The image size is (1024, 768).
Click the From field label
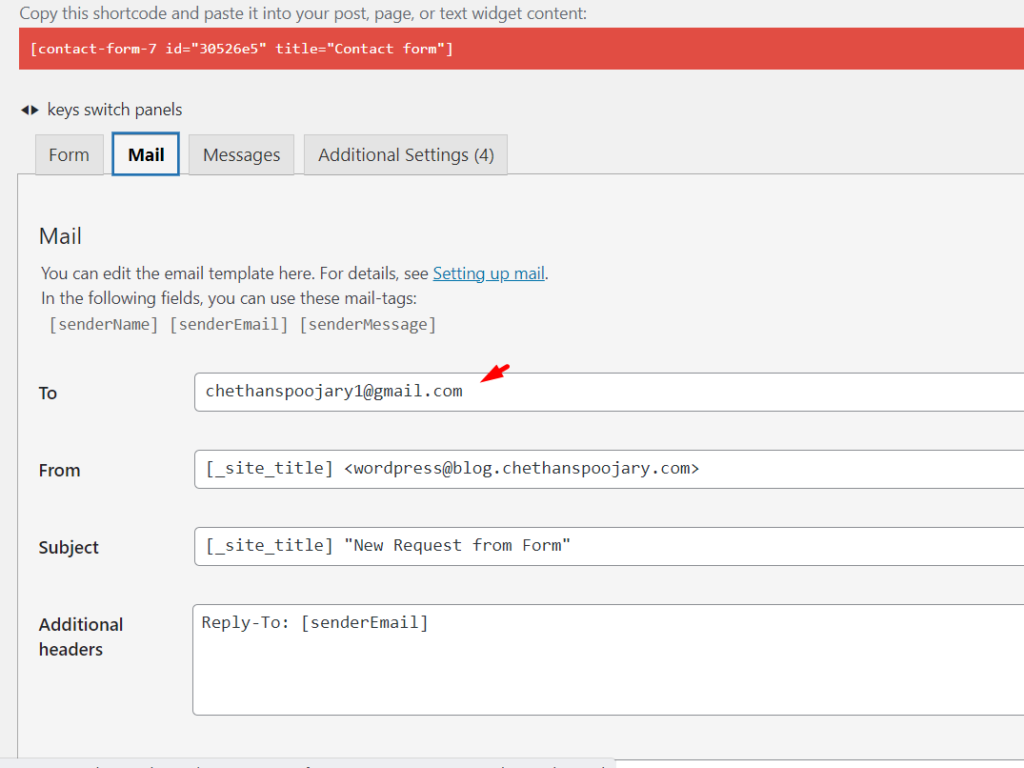59,470
